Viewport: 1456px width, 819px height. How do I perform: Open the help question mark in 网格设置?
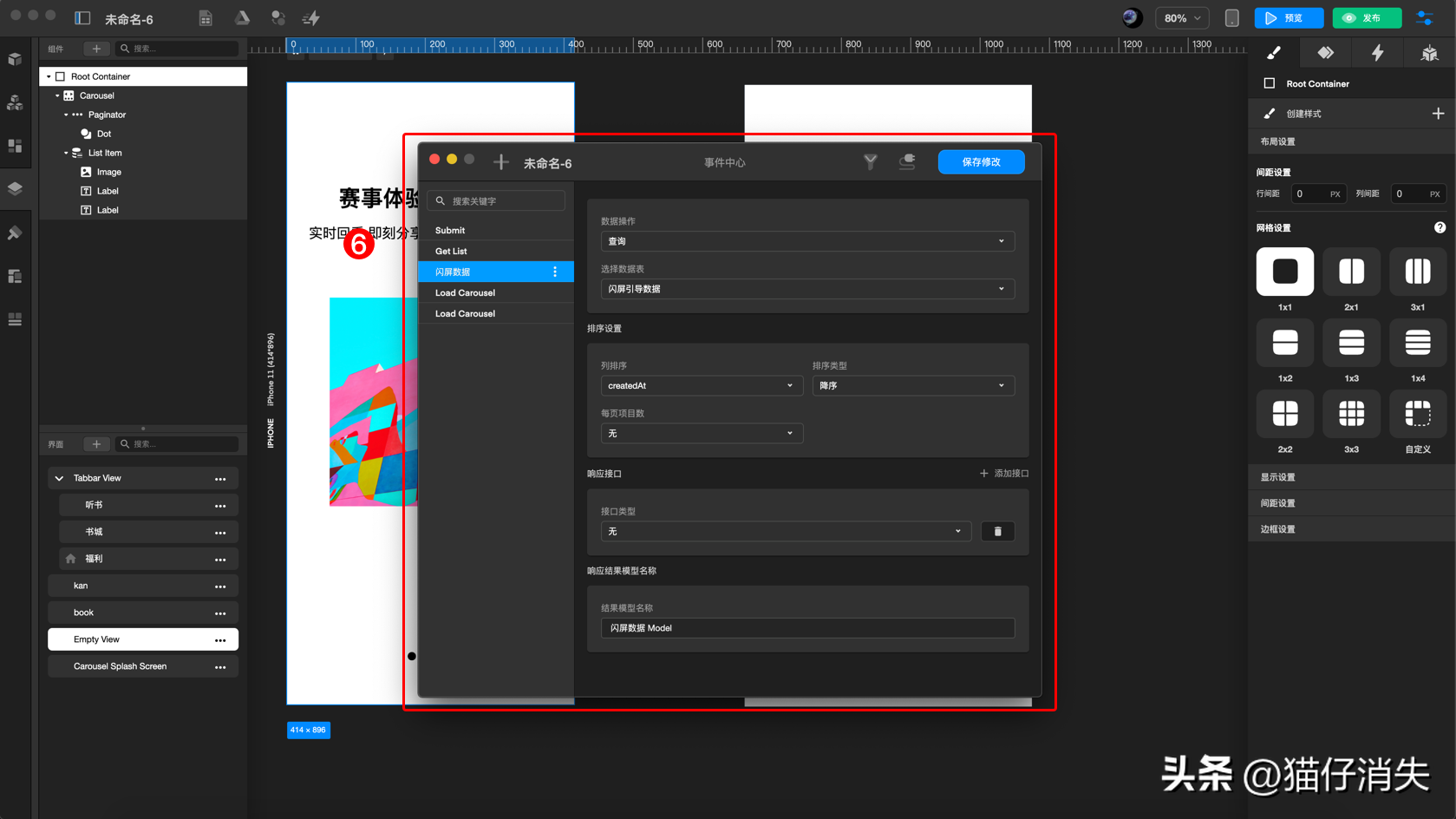coord(1440,227)
